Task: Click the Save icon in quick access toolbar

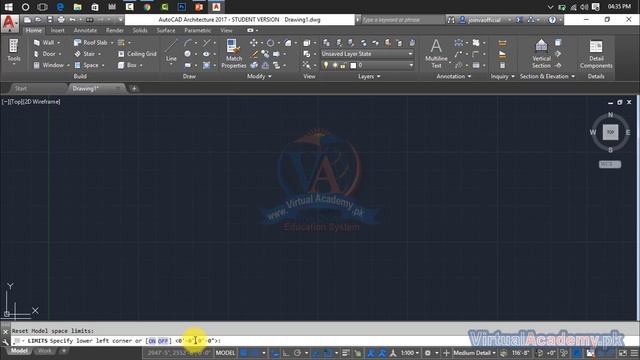Action: pyautogui.click(x=50, y=20)
